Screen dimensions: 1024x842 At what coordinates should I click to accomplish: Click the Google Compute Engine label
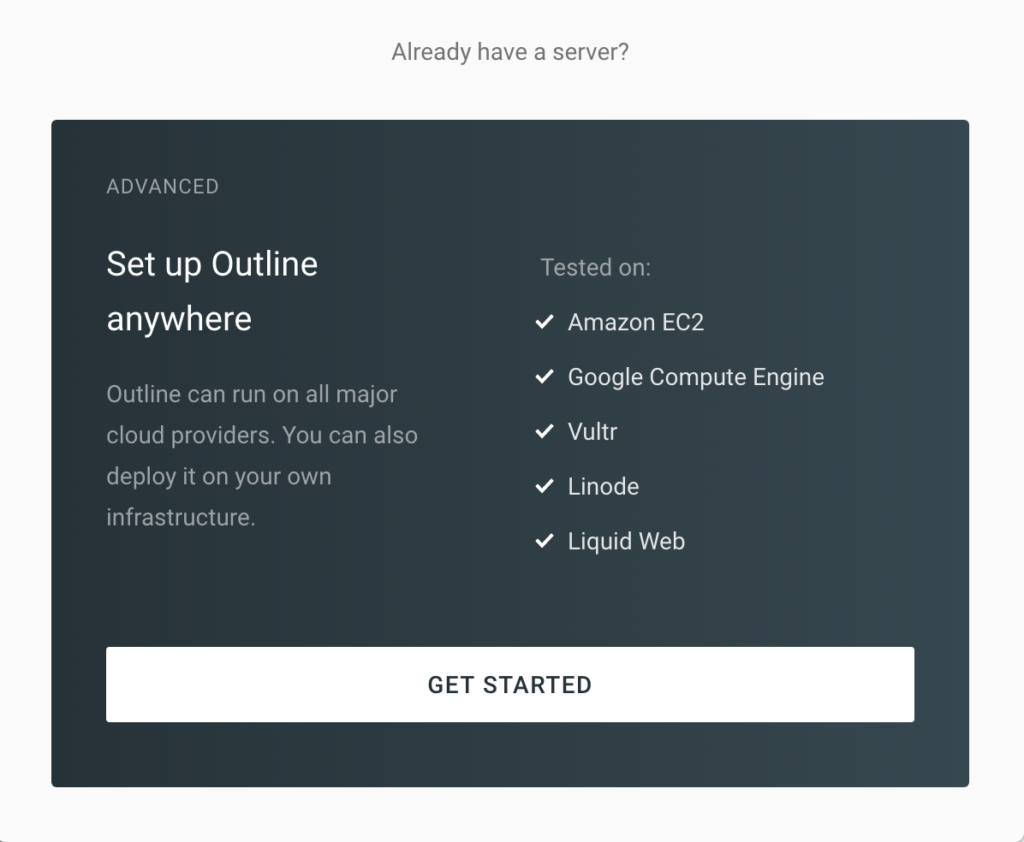coord(696,377)
